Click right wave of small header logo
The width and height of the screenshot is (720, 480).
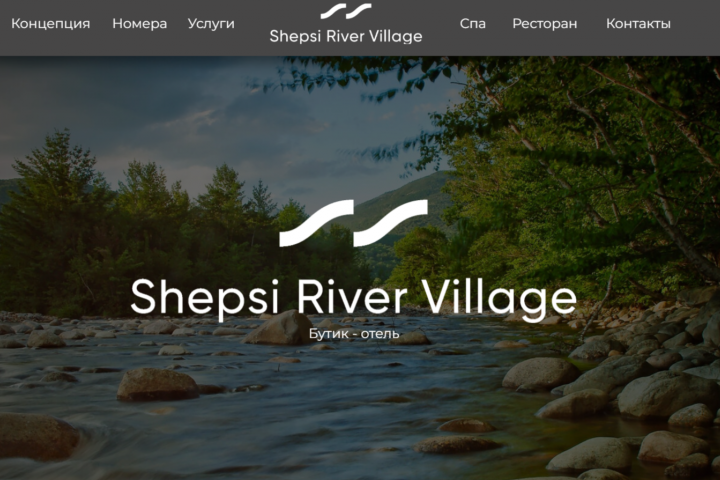(x=359, y=11)
